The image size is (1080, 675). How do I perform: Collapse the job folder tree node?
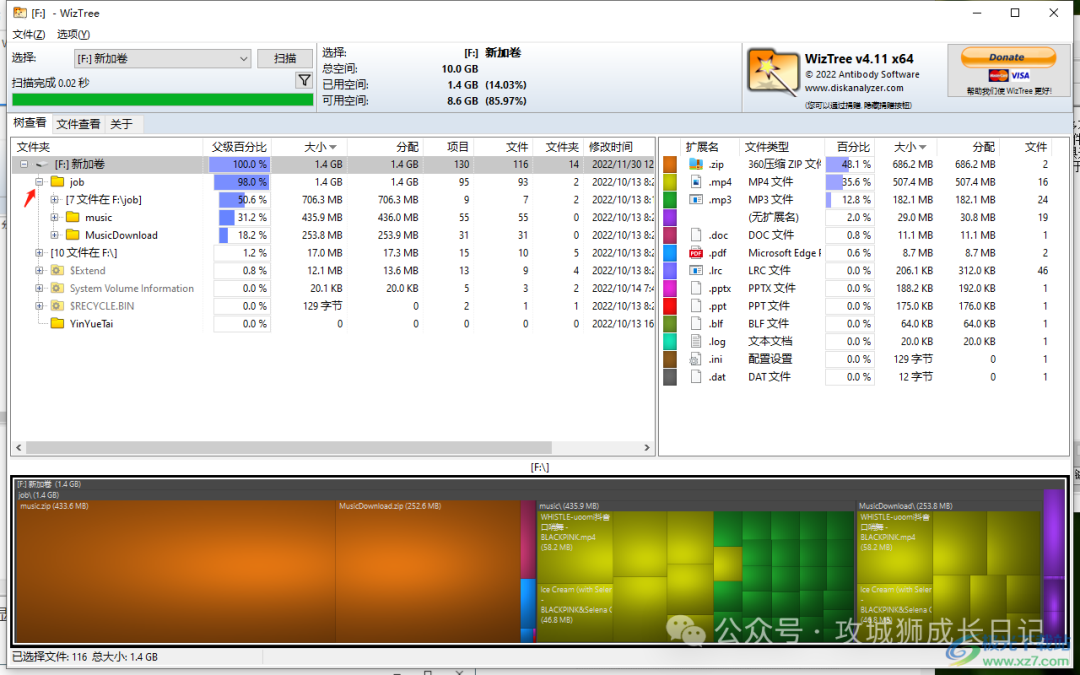39,182
